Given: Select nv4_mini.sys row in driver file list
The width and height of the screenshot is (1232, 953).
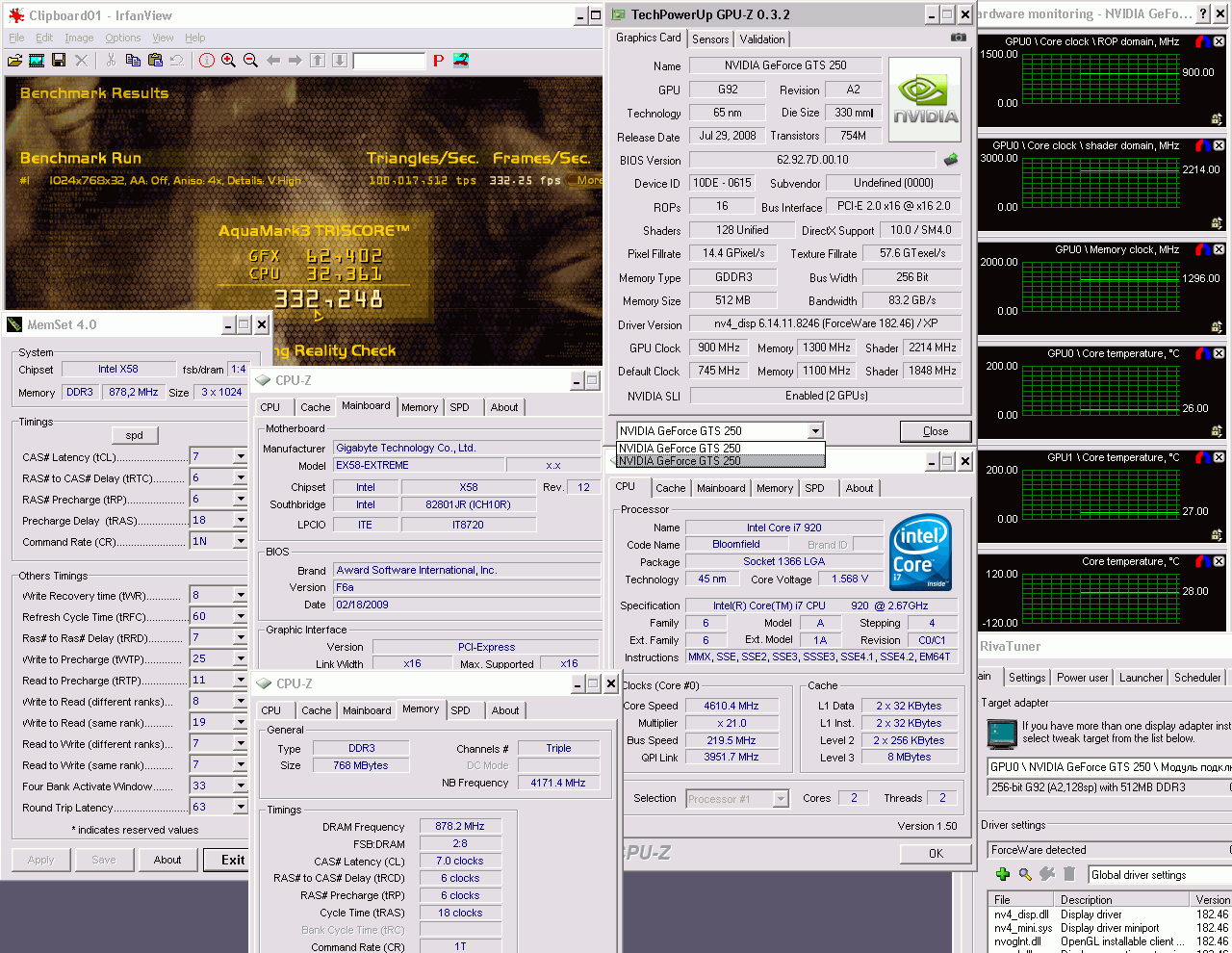Looking at the screenshot, I should coord(1111,928).
